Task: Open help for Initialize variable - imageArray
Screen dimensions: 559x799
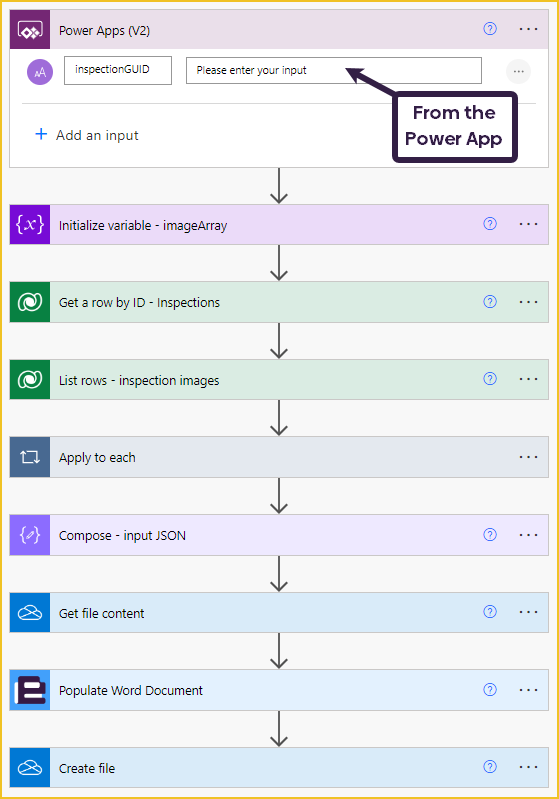Action: coord(490,224)
